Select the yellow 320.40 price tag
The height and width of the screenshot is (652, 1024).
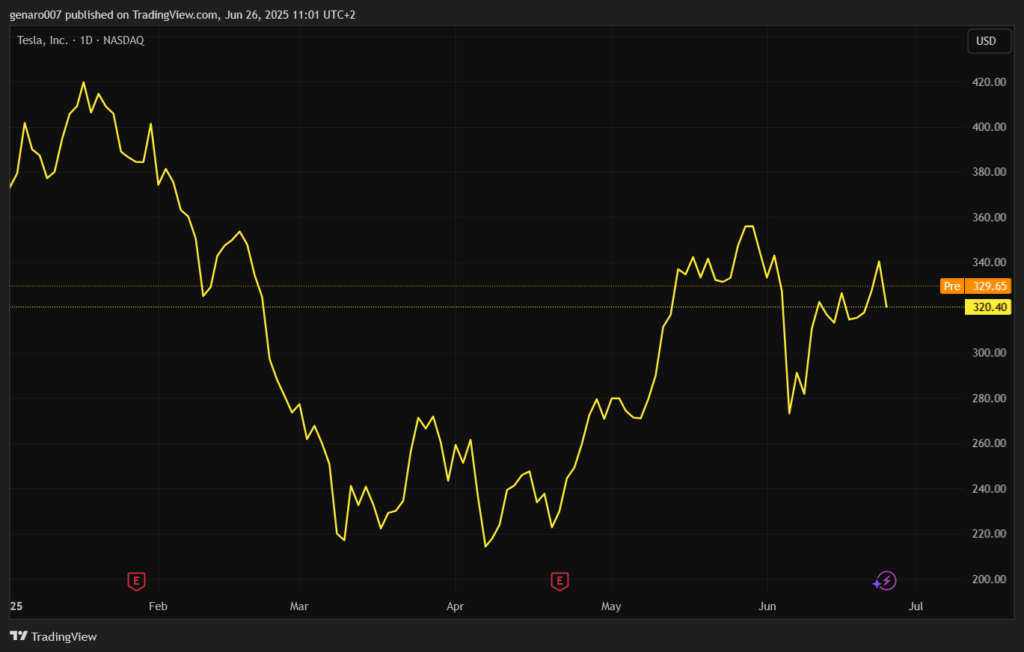988,307
